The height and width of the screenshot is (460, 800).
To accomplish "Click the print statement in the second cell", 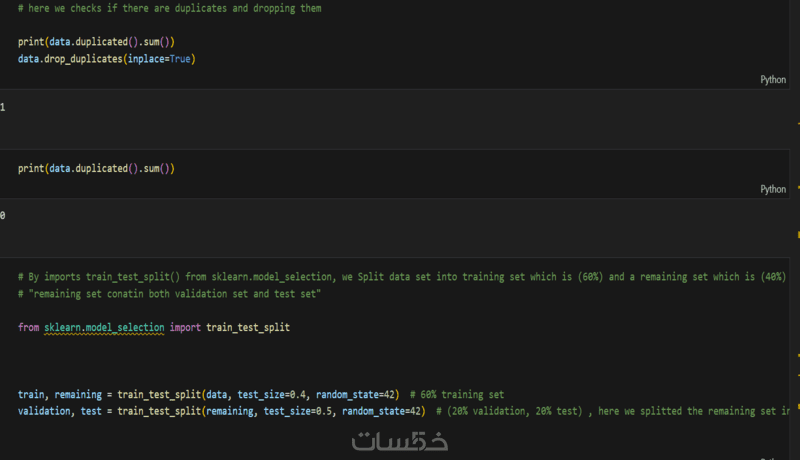I will pyautogui.click(x=96, y=169).
